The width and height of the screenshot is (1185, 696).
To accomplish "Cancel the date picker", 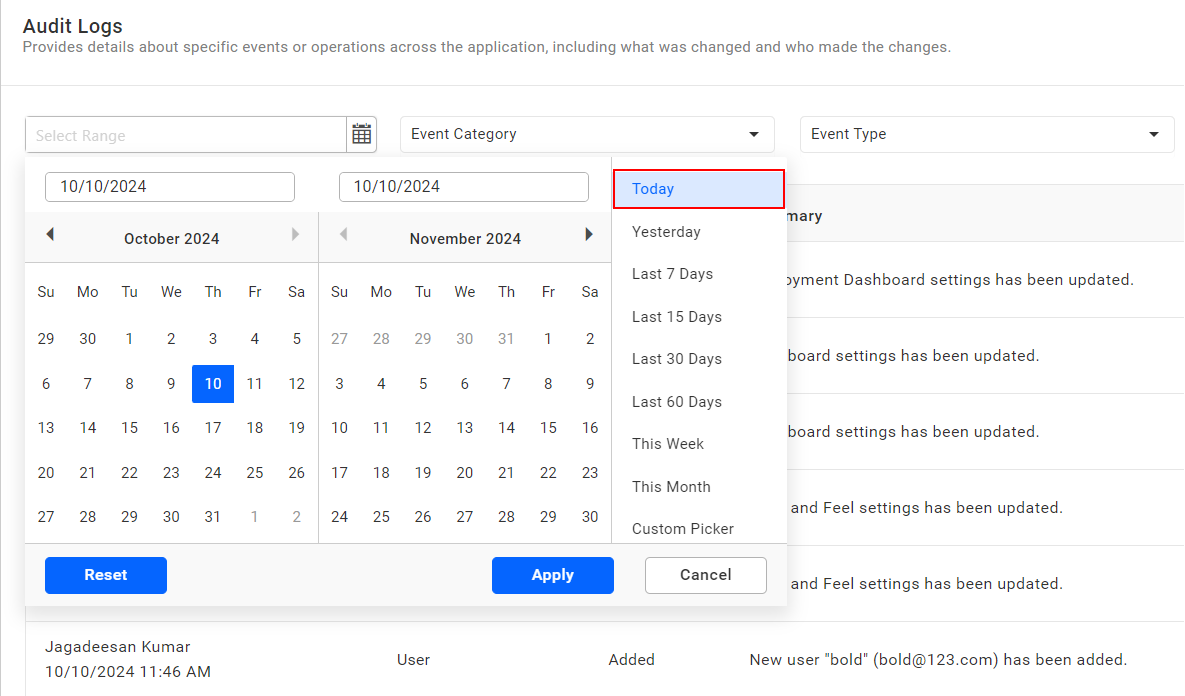I will (705, 575).
